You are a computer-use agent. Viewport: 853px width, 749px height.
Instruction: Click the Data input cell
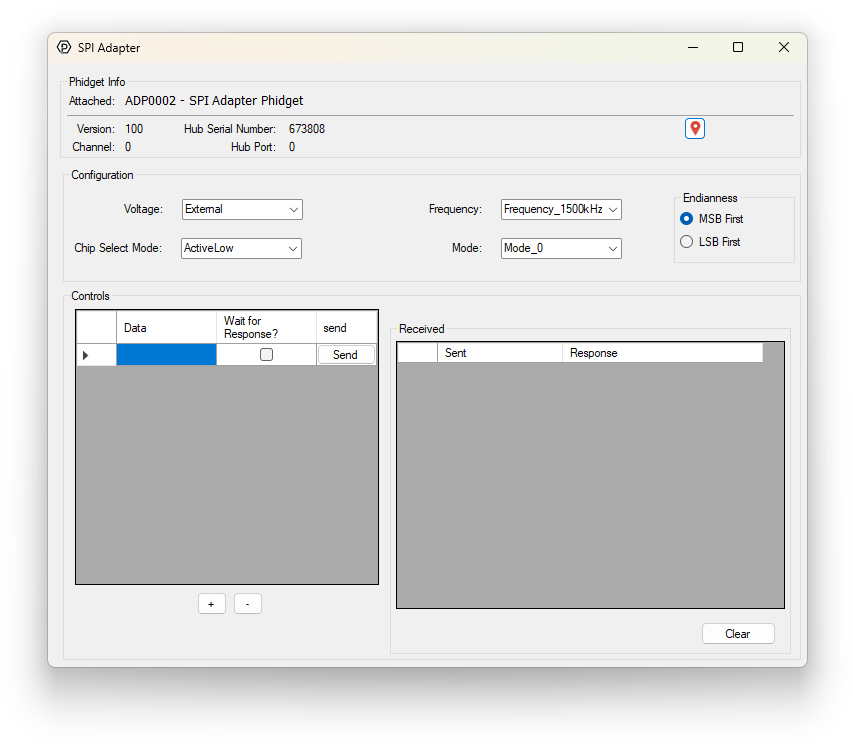(166, 355)
